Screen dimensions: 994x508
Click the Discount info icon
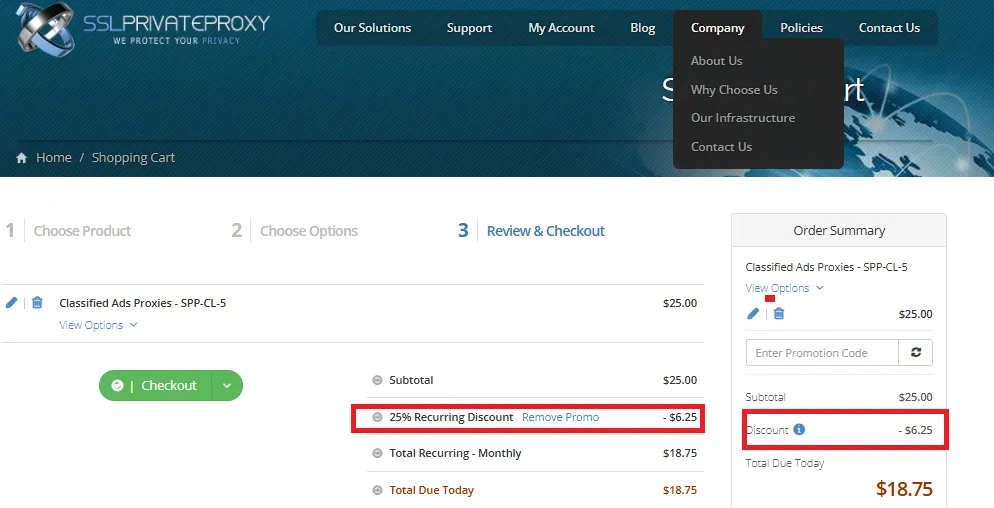799,429
